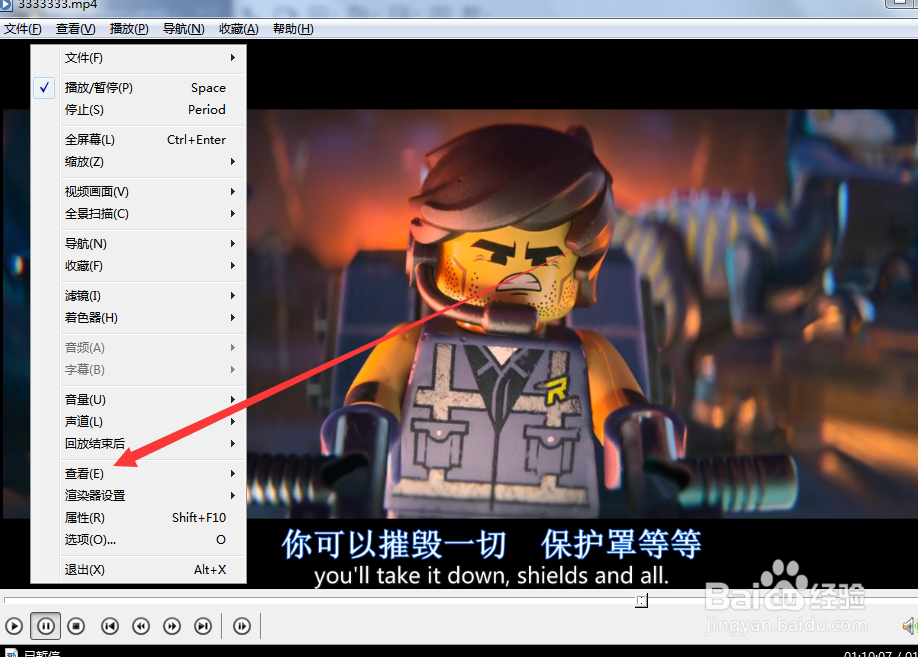Open the 声道(L) submenu
Image resolution: width=918 pixels, height=657 pixels.
[x=139, y=422]
